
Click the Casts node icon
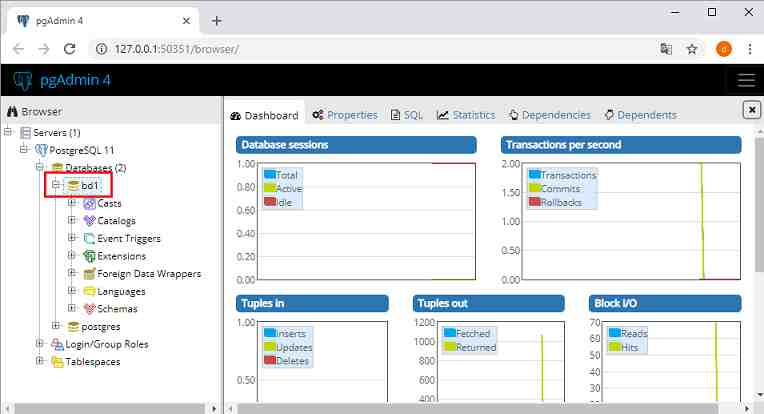tap(89, 203)
